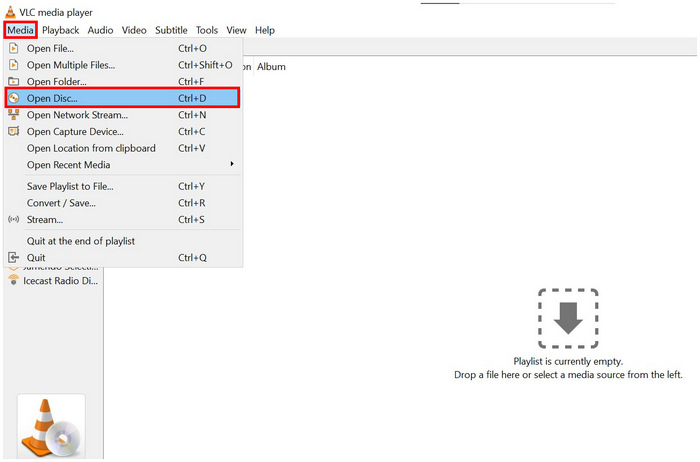This screenshot has width=700, height=462.
Task: Click the Open Folder icon
Action: click(x=14, y=82)
